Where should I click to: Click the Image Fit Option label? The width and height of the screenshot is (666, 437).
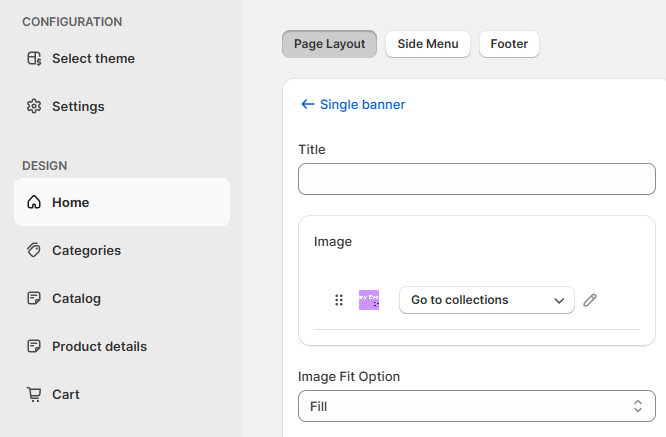[349, 377]
